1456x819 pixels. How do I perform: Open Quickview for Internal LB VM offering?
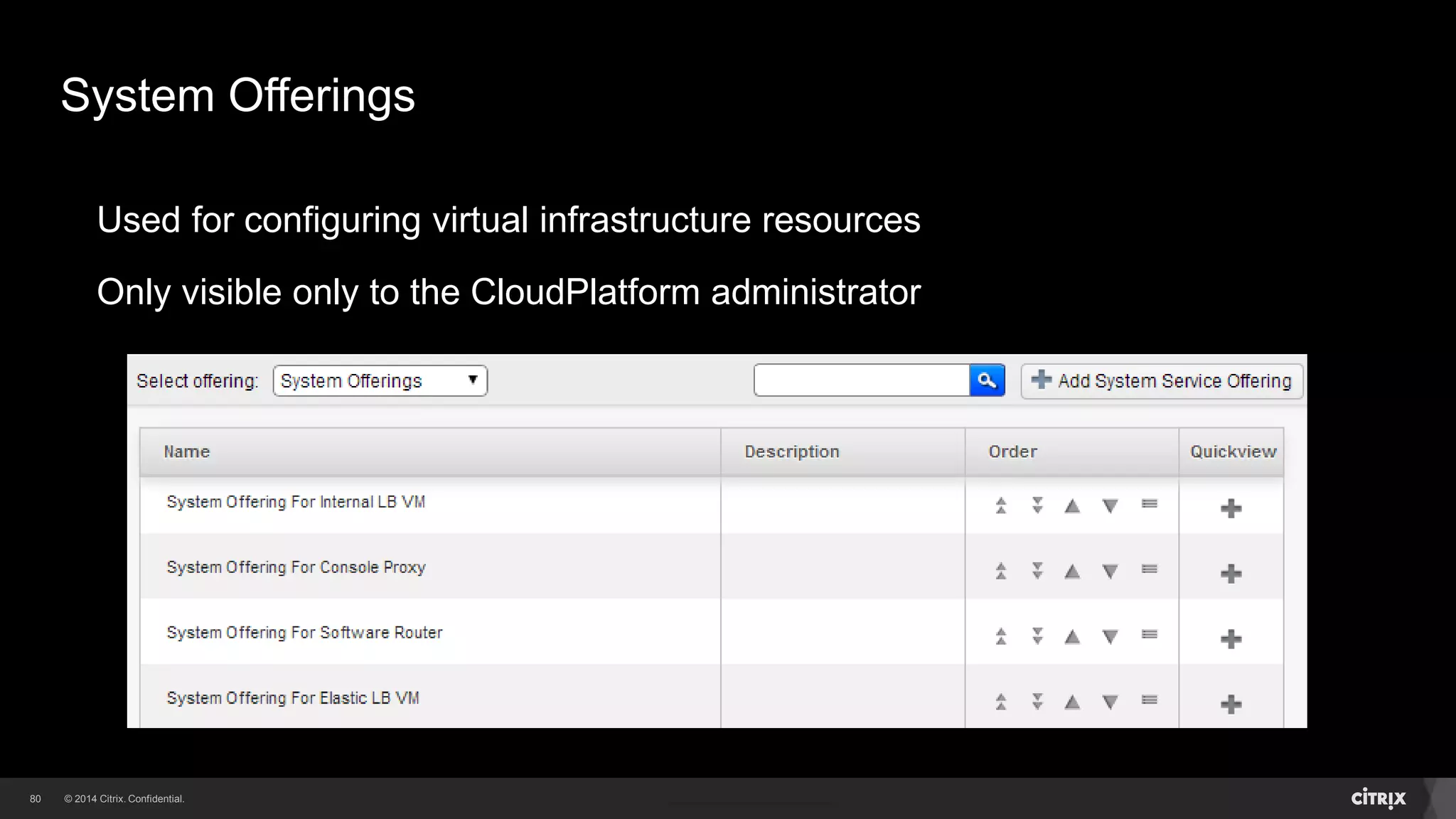[1231, 508]
